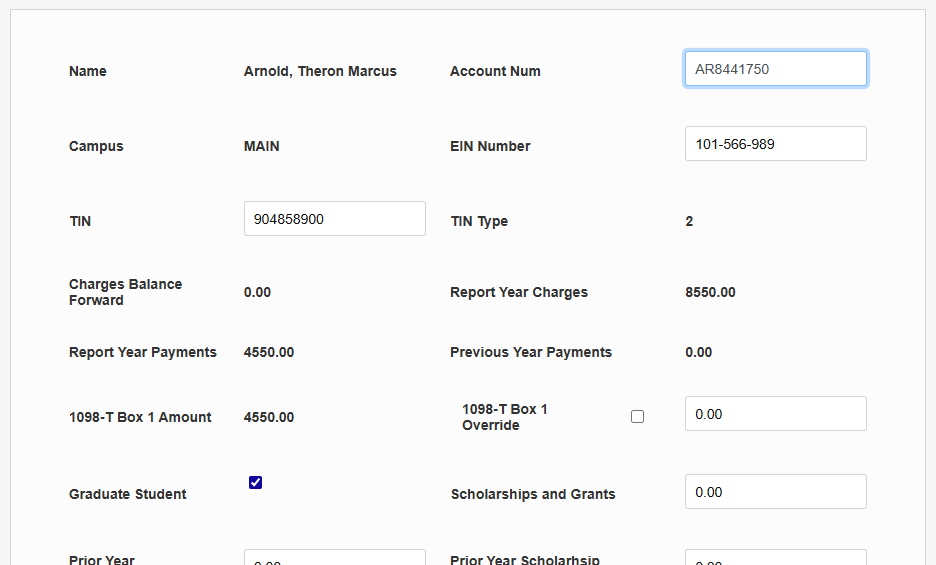Click the Campus value MAIN
936x565 pixels.
point(262,146)
